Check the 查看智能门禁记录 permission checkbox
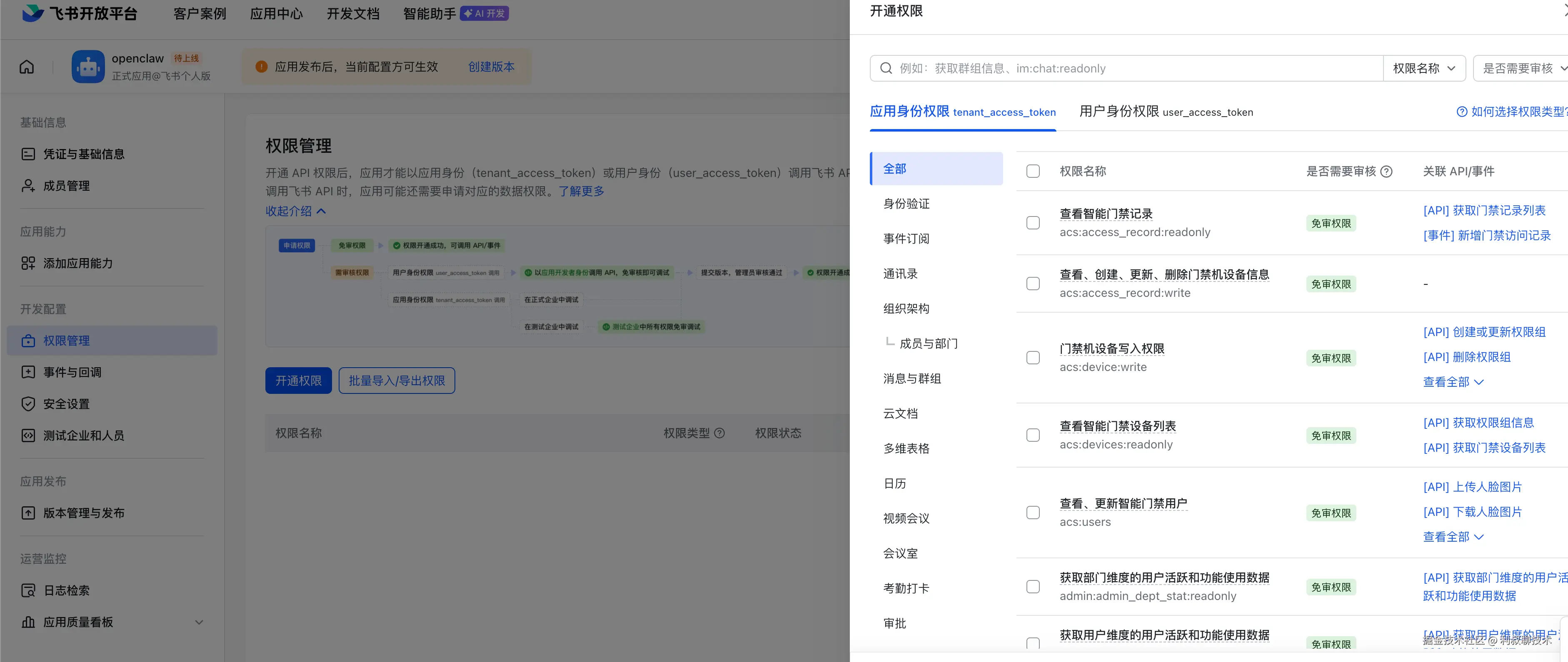 click(1033, 223)
